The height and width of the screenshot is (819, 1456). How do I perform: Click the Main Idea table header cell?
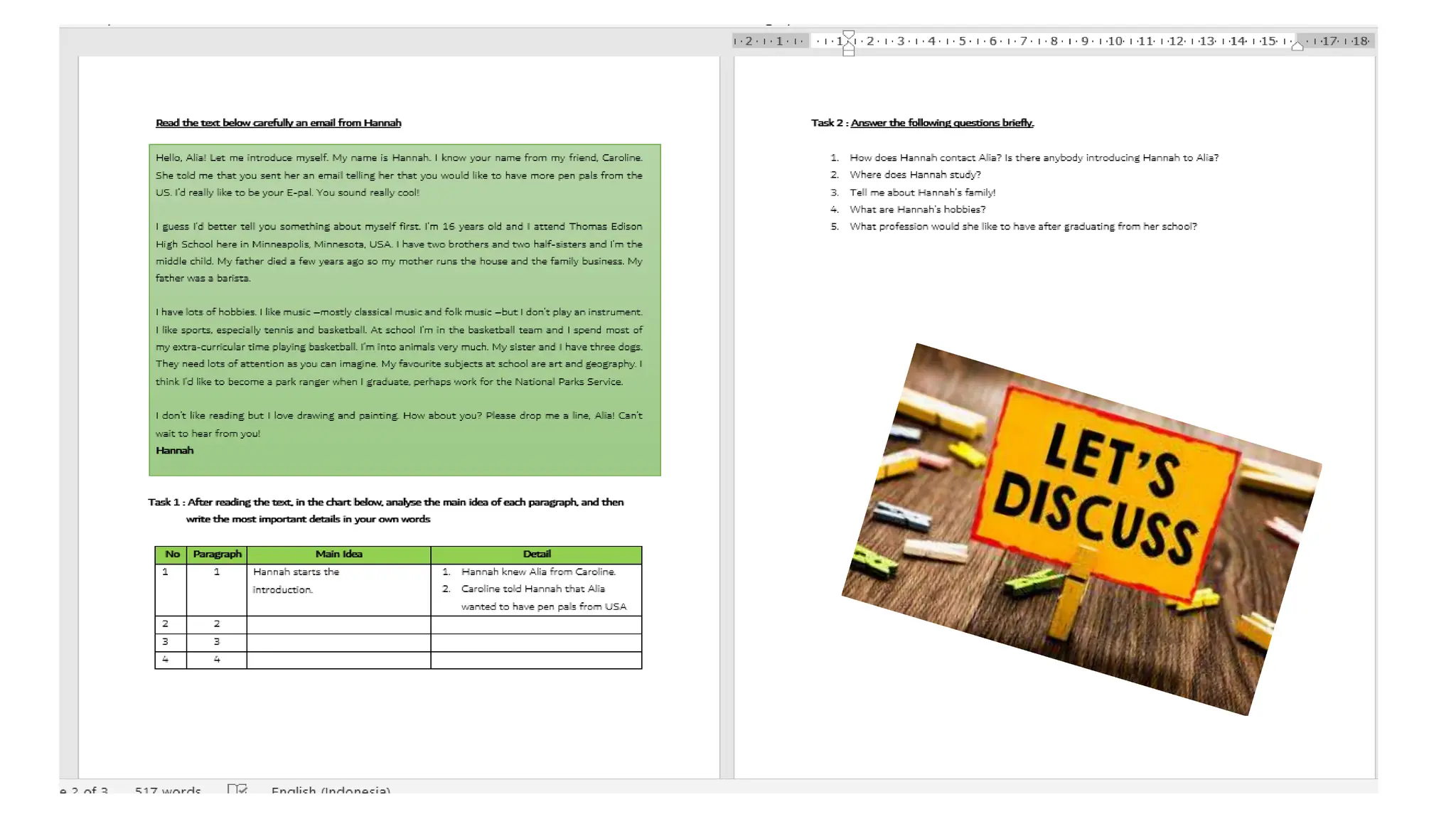coord(338,555)
